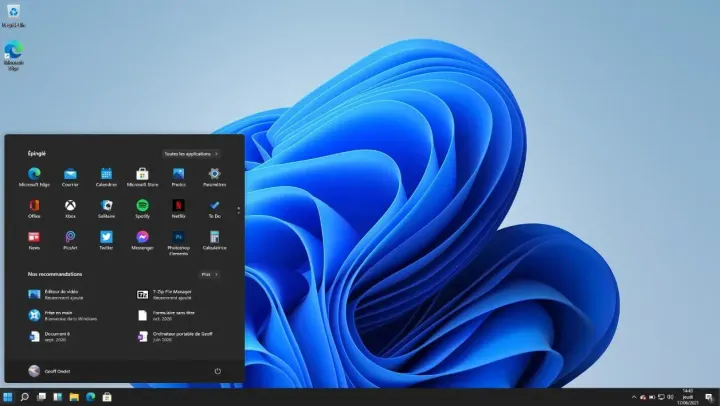Viewport: 720px width, 406px height.
Task: Launch Netflix from pinned apps
Action: click(178, 206)
